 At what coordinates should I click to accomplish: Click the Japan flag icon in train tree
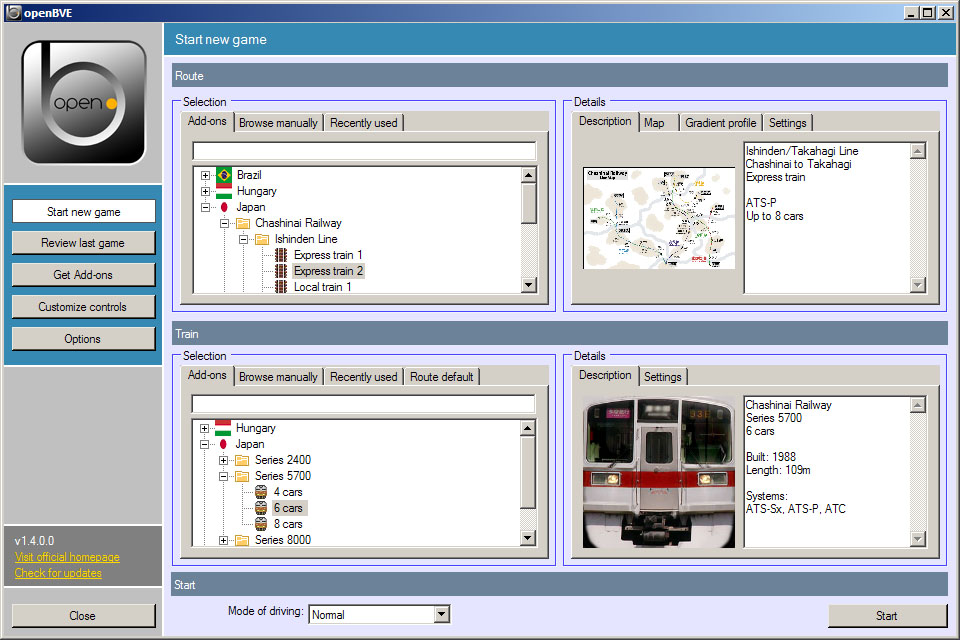(223, 444)
